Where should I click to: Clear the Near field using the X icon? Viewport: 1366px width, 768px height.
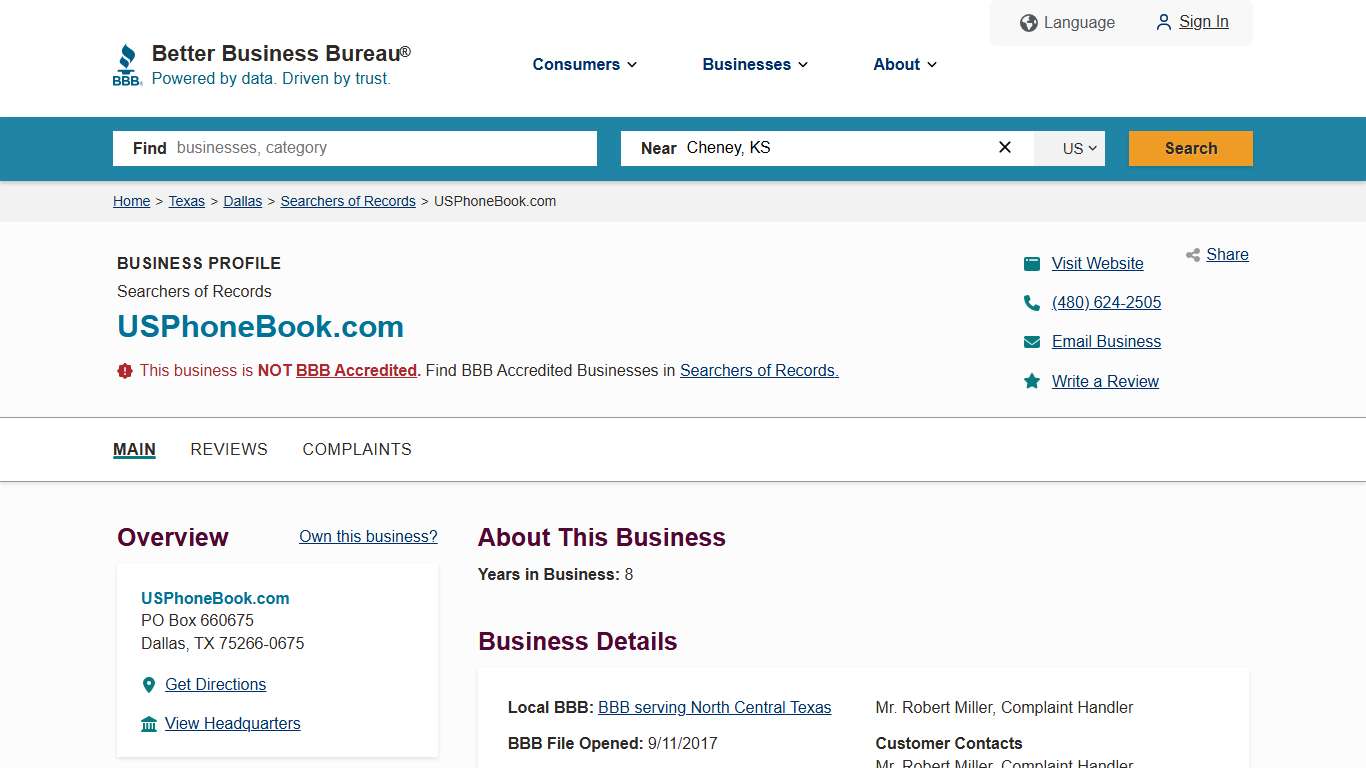[1004, 147]
